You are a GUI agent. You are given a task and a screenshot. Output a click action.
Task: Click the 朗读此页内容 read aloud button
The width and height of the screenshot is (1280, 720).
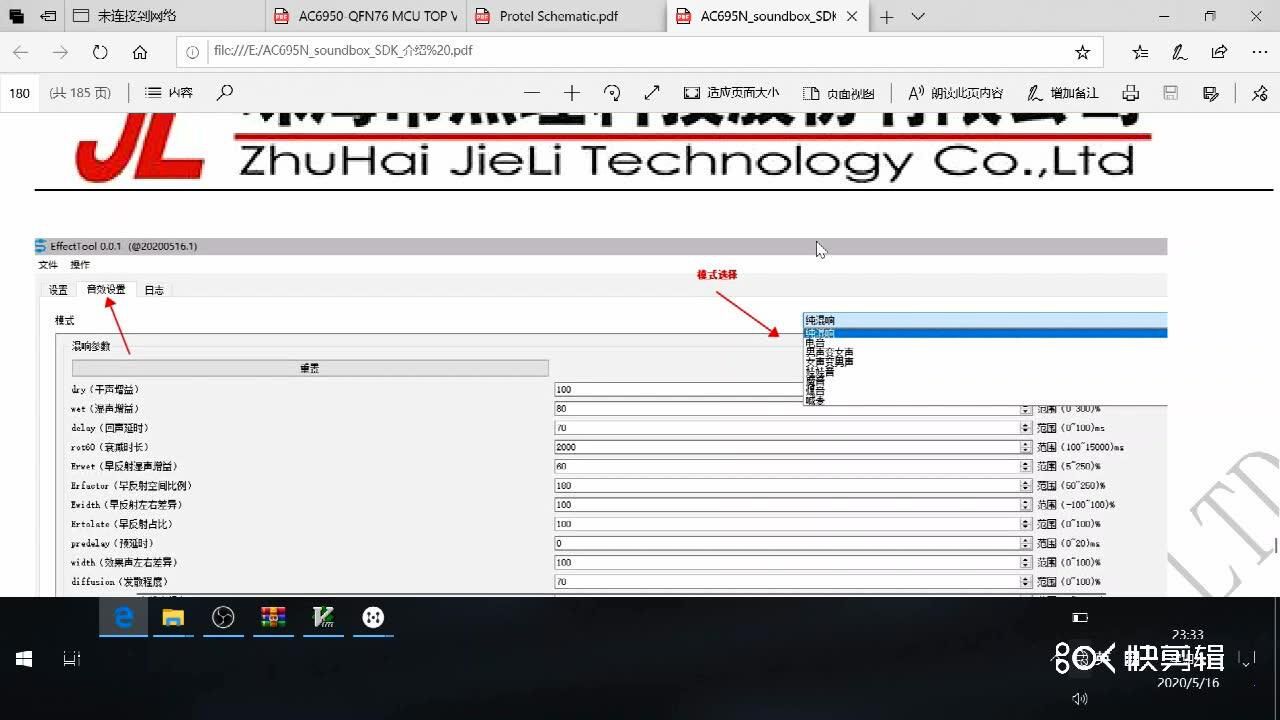955,93
